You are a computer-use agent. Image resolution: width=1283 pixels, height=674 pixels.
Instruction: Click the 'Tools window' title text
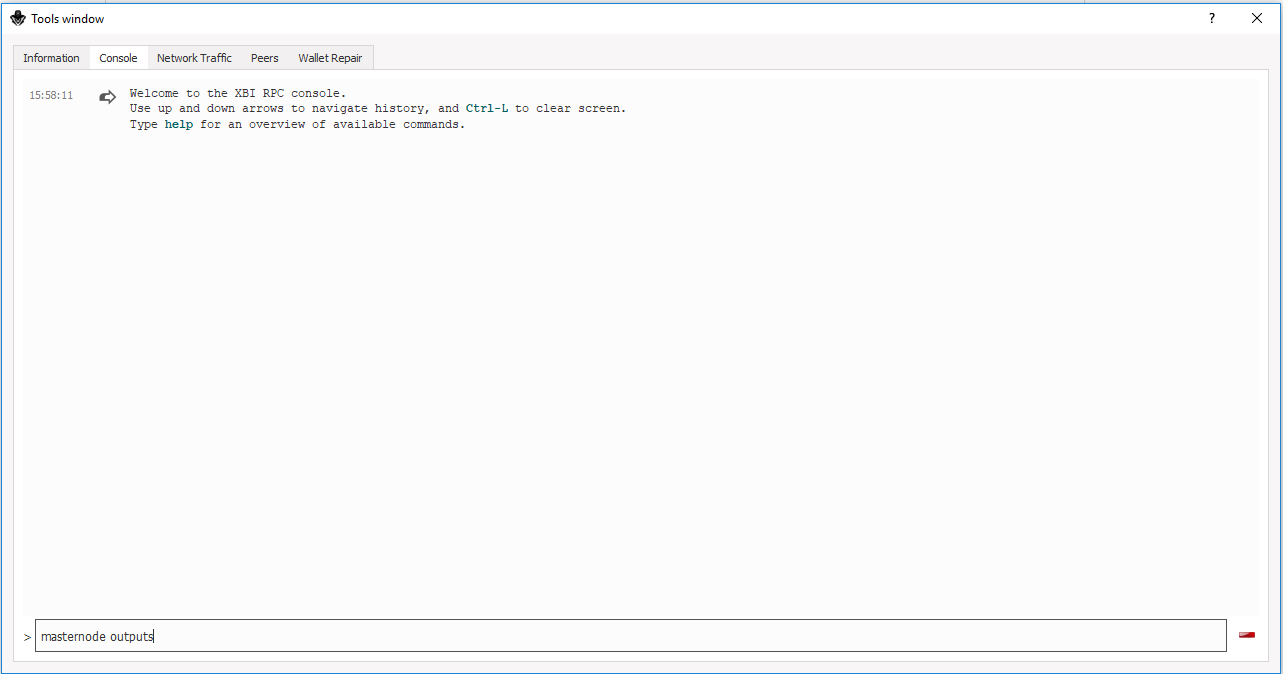67,19
